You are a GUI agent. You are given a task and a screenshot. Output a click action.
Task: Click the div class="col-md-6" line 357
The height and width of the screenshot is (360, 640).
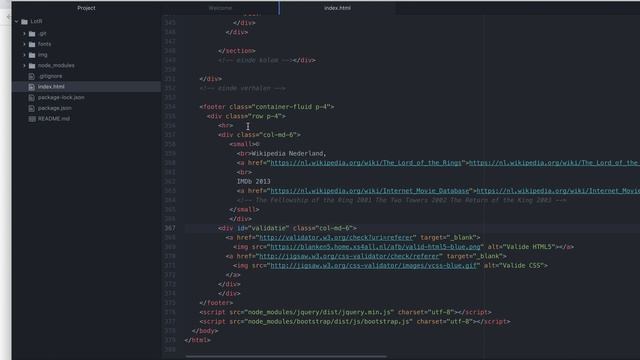point(259,135)
